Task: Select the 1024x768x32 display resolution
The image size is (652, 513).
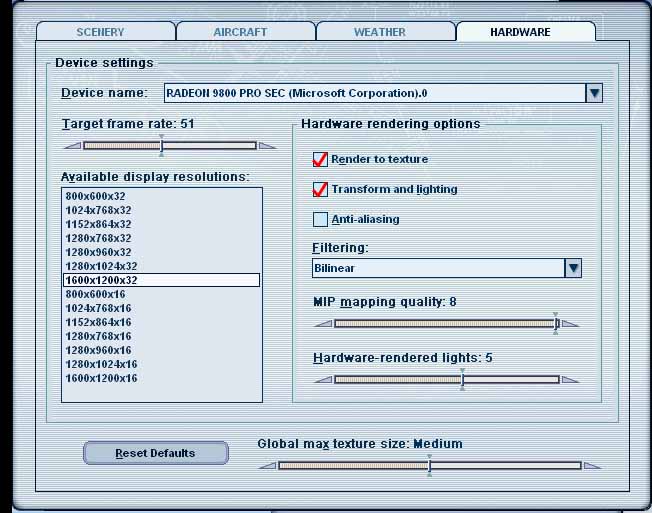Action: click(98, 211)
